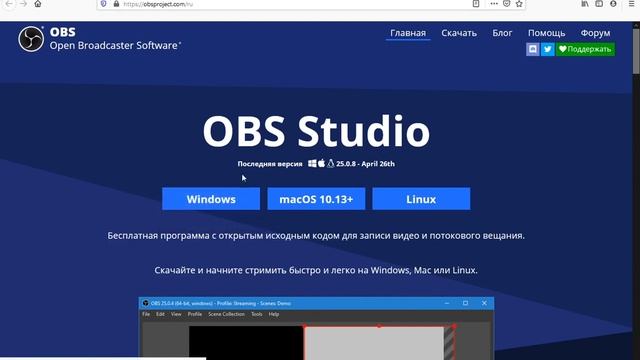Download OBS for macOS 10.13+

(x=316, y=199)
